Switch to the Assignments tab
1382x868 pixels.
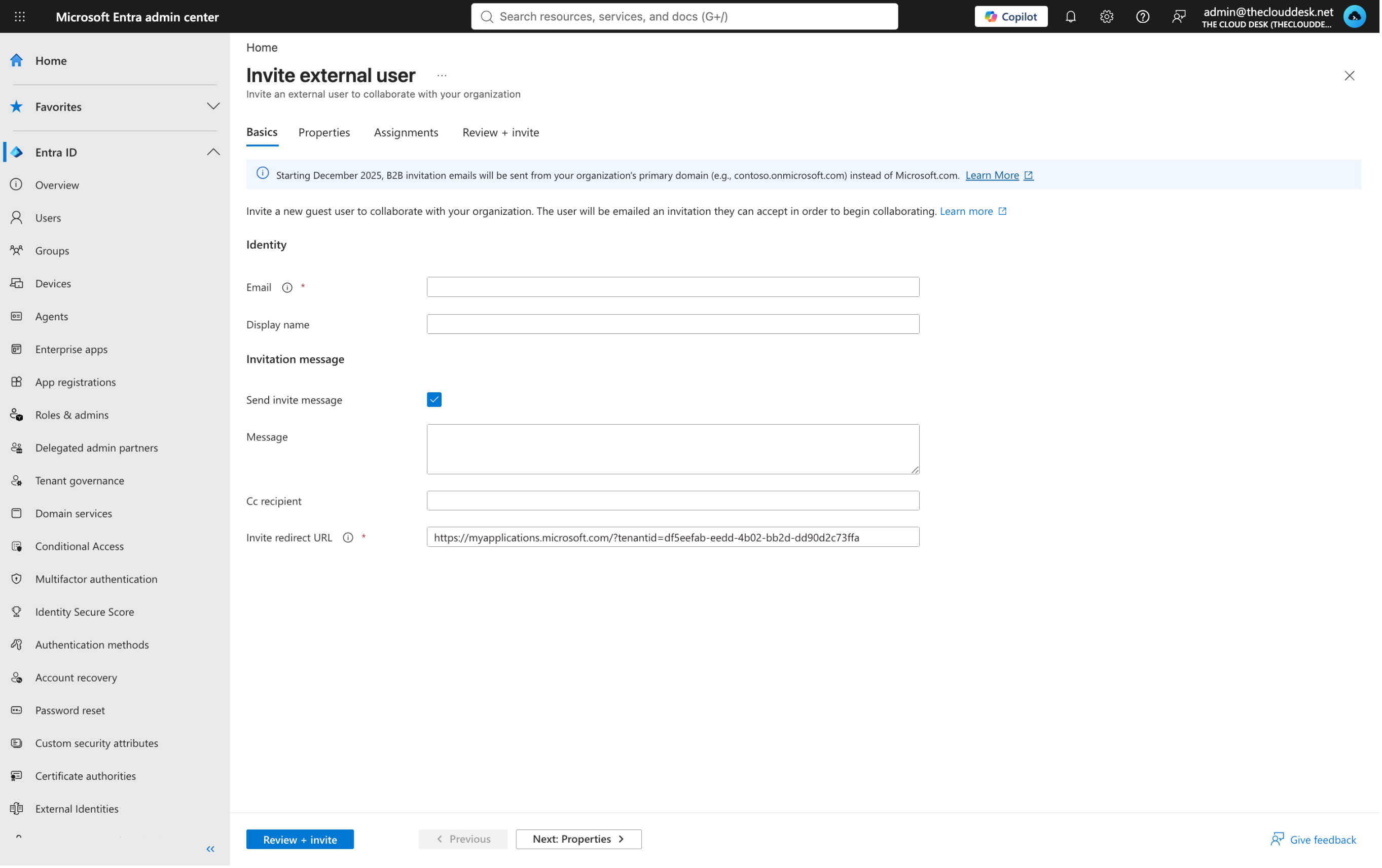[406, 132]
